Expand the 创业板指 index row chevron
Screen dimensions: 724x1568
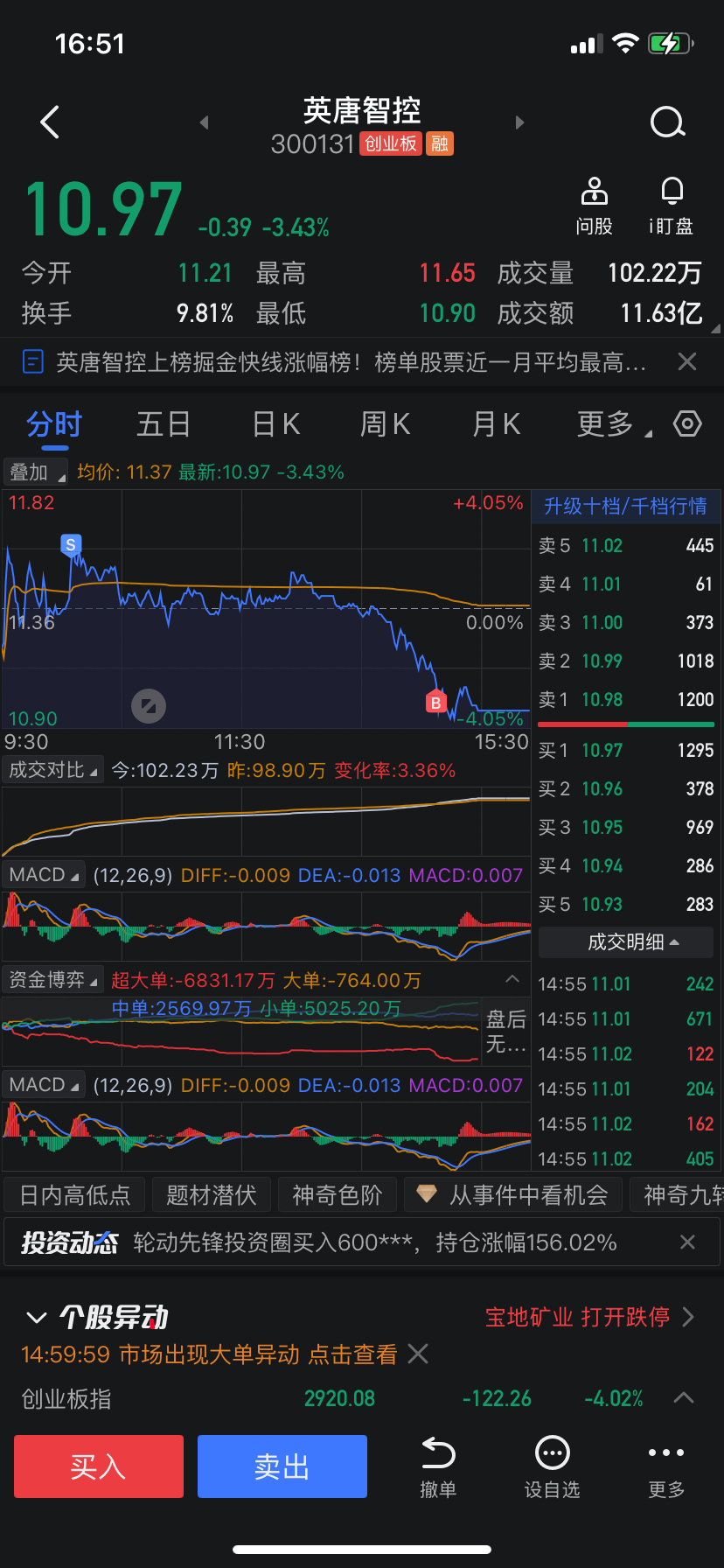pos(684,1398)
